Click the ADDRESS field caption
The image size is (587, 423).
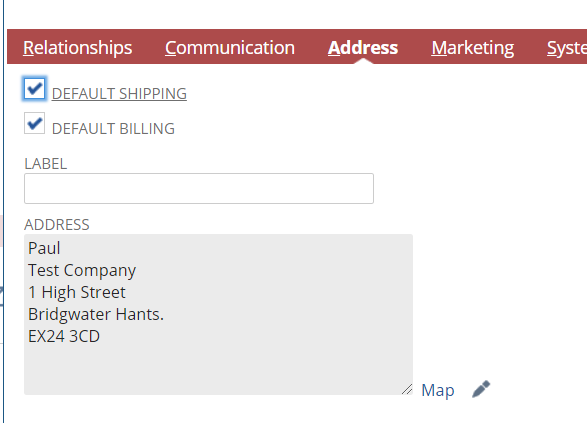57,225
